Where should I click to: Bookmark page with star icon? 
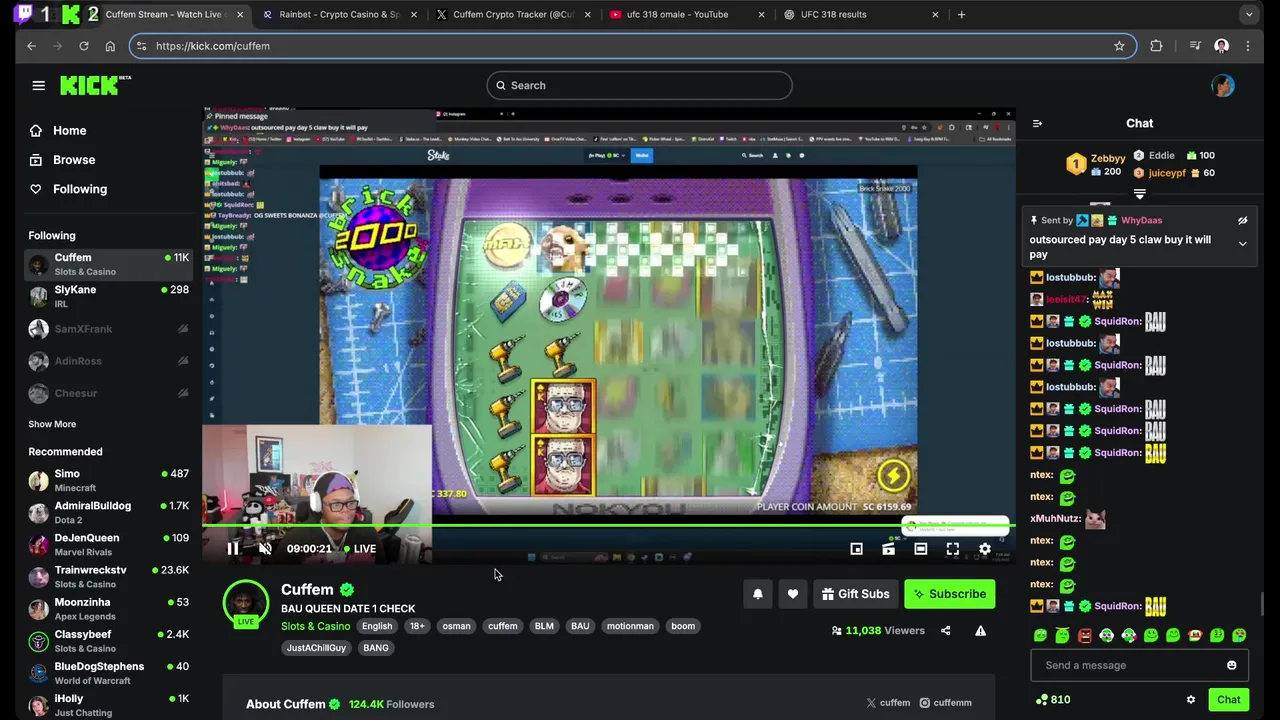click(x=1119, y=46)
